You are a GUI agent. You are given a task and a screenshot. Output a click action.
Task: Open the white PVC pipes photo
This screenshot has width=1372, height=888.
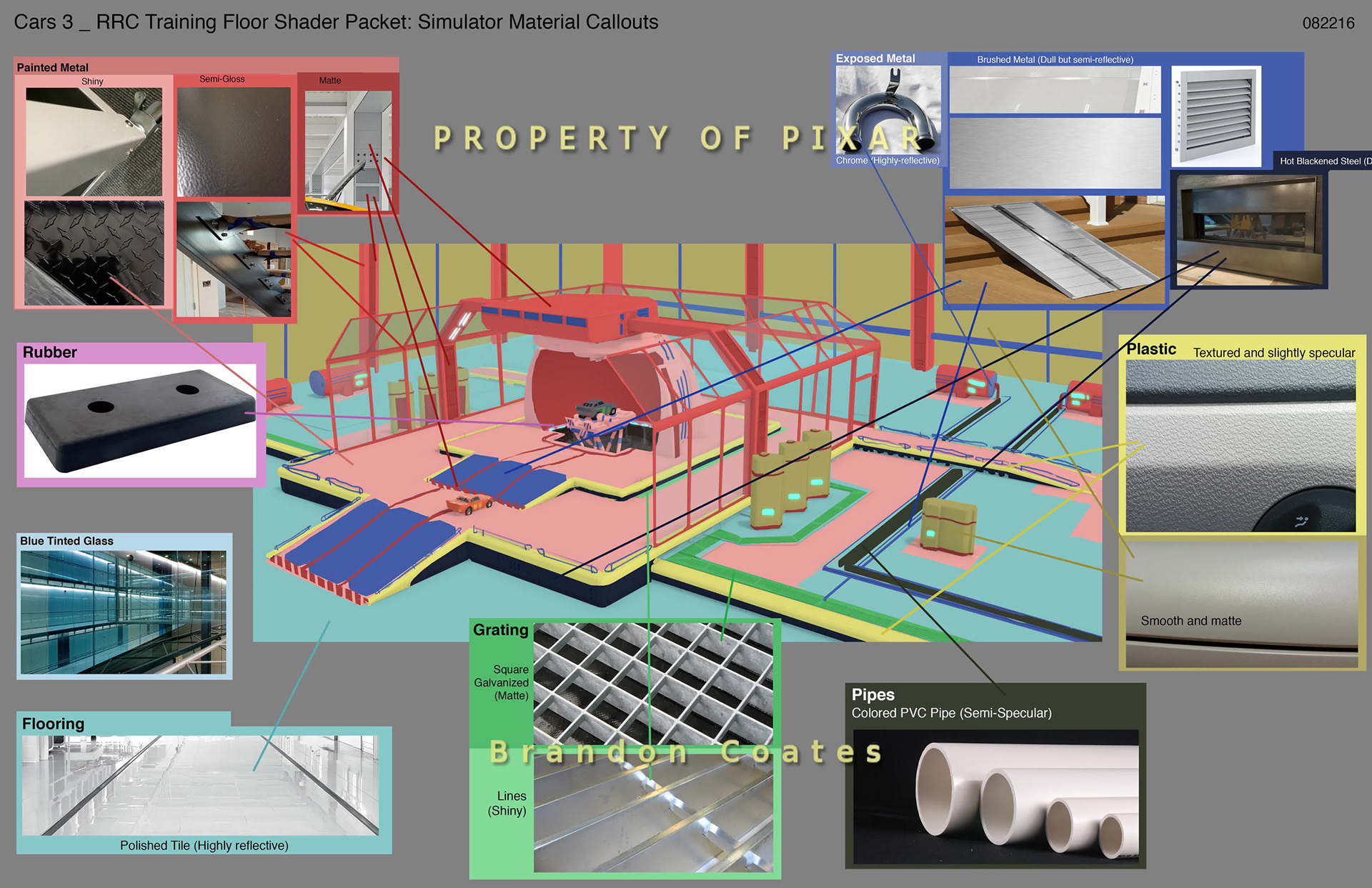tap(995, 797)
